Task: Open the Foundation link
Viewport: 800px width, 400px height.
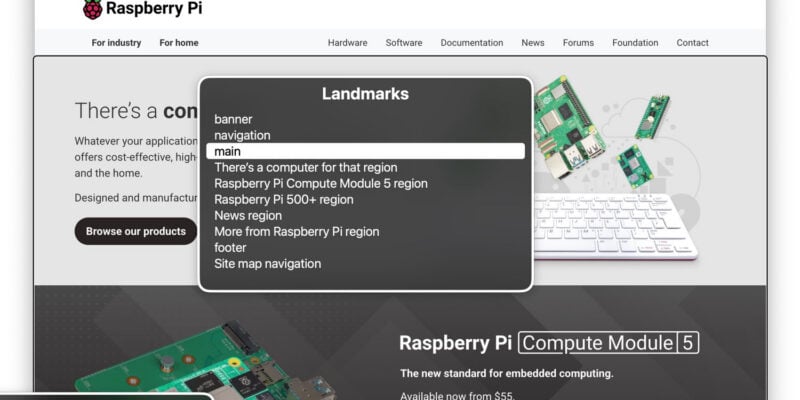Action: point(635,43)
